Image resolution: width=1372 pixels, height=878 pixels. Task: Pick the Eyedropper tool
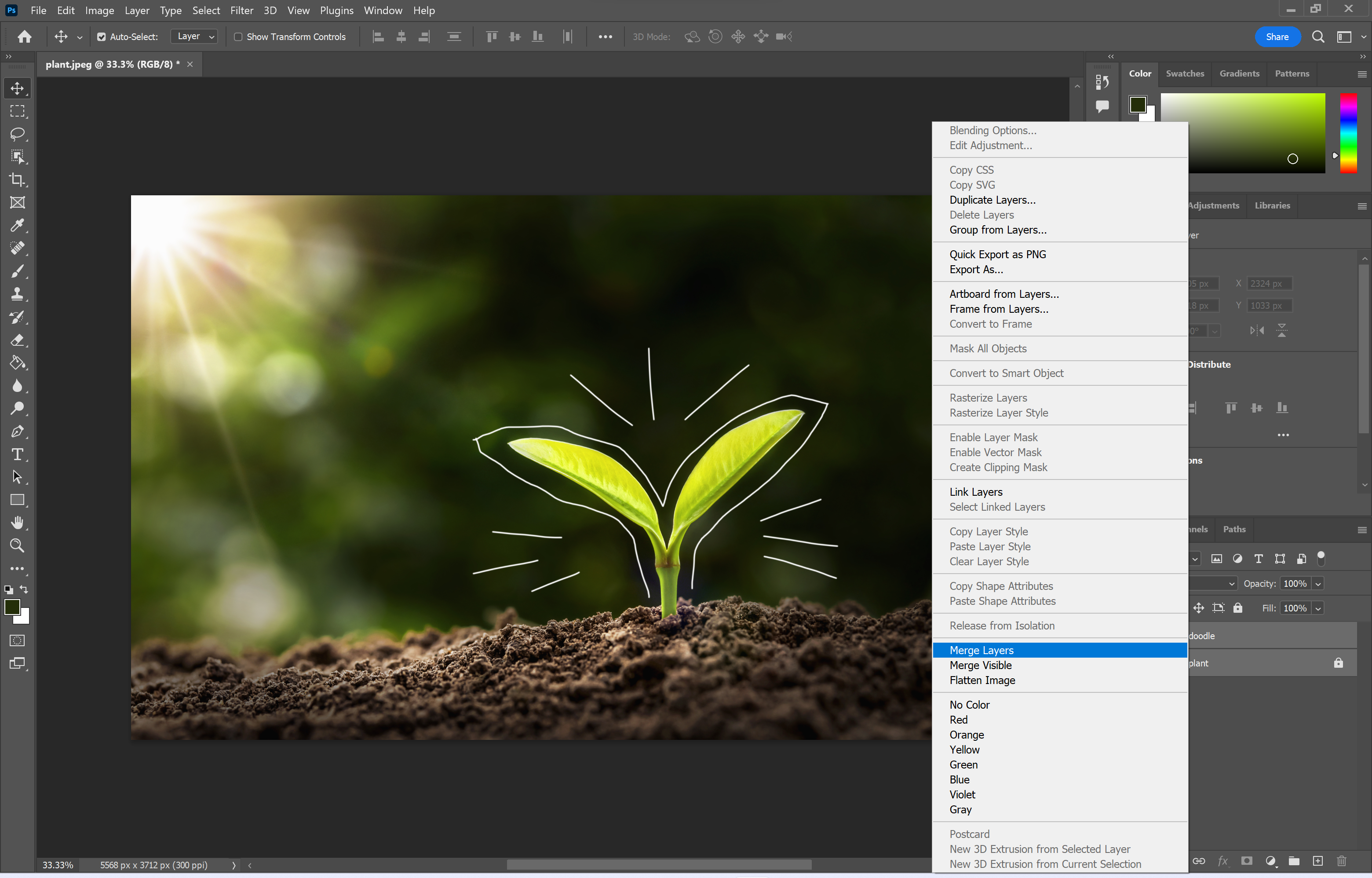click(17, 225)
